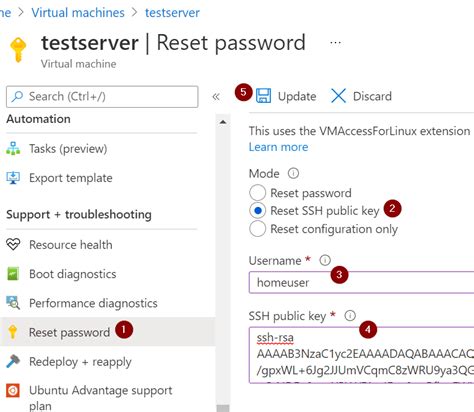Click the SSH public key text area
474x412 pixels.
pos(361,355)
